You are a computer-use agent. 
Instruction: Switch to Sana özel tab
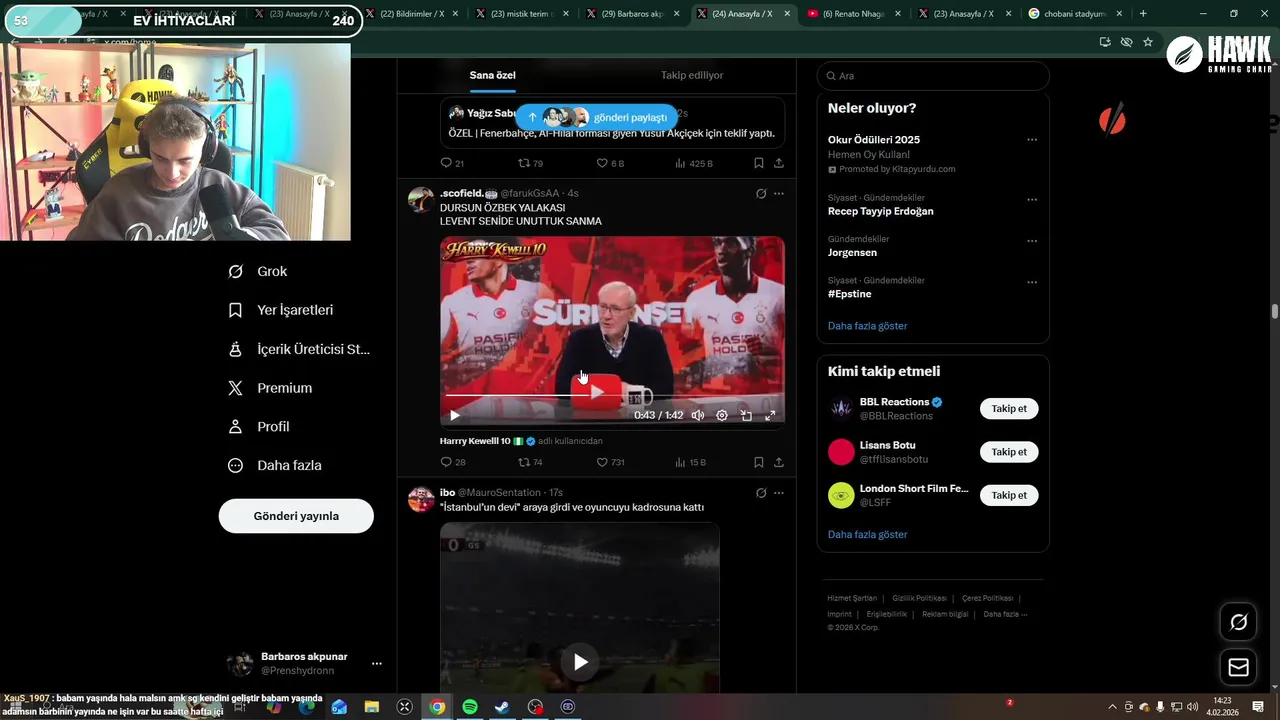(x=493, y=75)
